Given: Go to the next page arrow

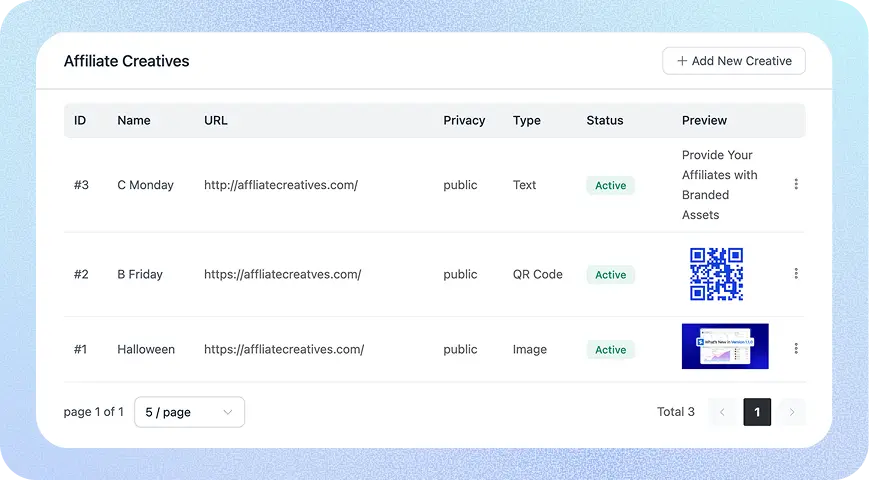Looking at the screenshot, I should tap(791, 412).
